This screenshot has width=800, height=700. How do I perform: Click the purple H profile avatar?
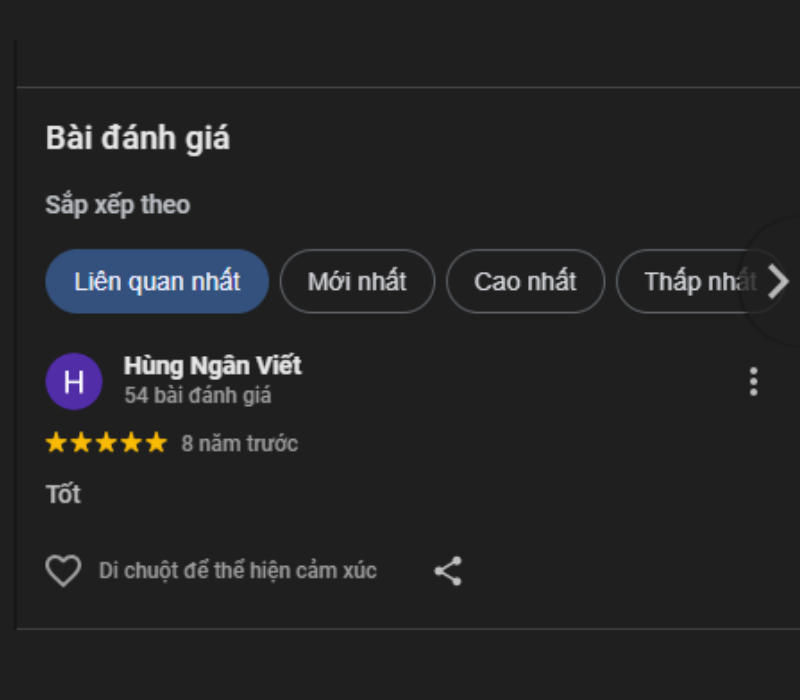74,381
